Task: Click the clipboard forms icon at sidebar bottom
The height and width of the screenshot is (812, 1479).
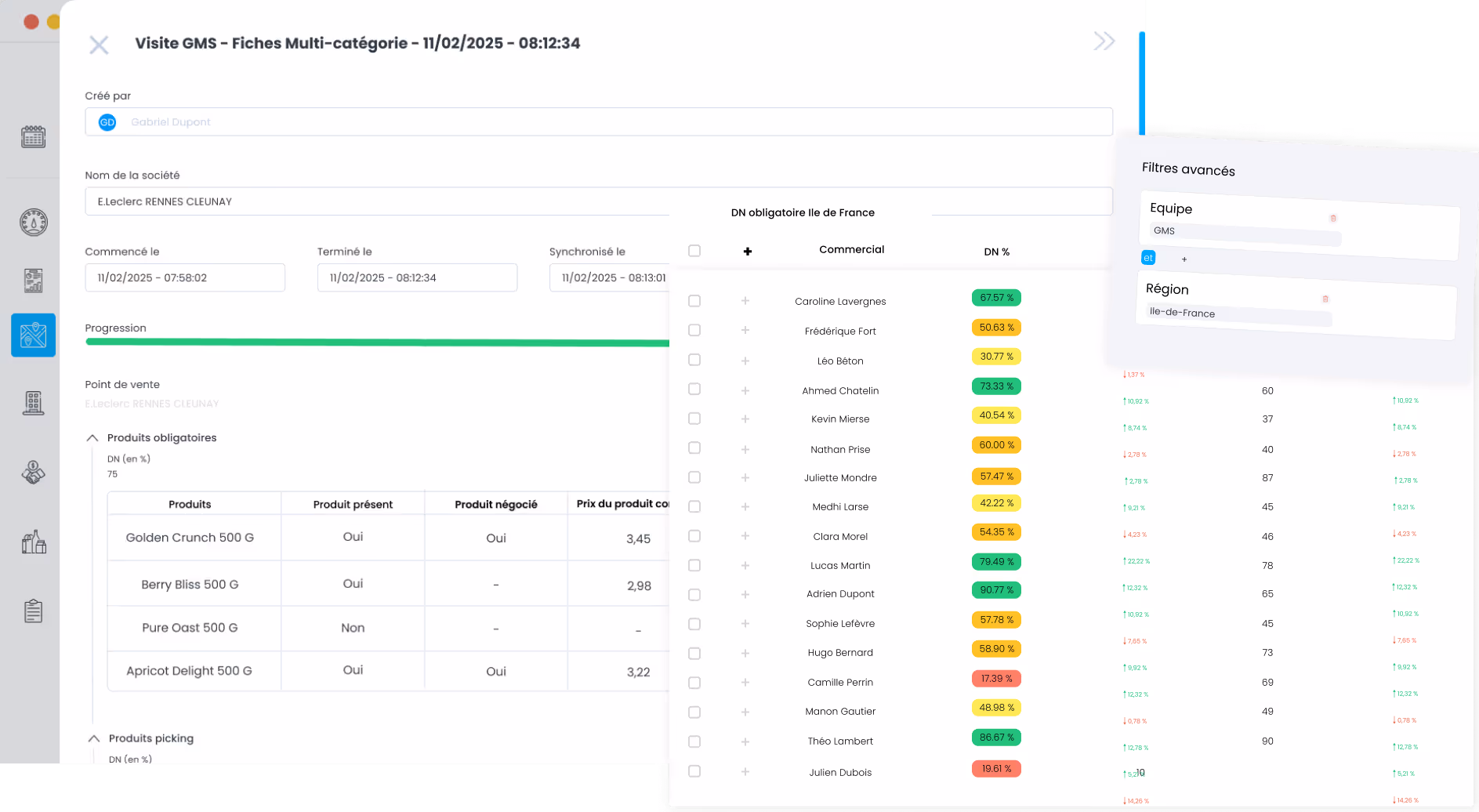Action: click(x=32, y=610)
